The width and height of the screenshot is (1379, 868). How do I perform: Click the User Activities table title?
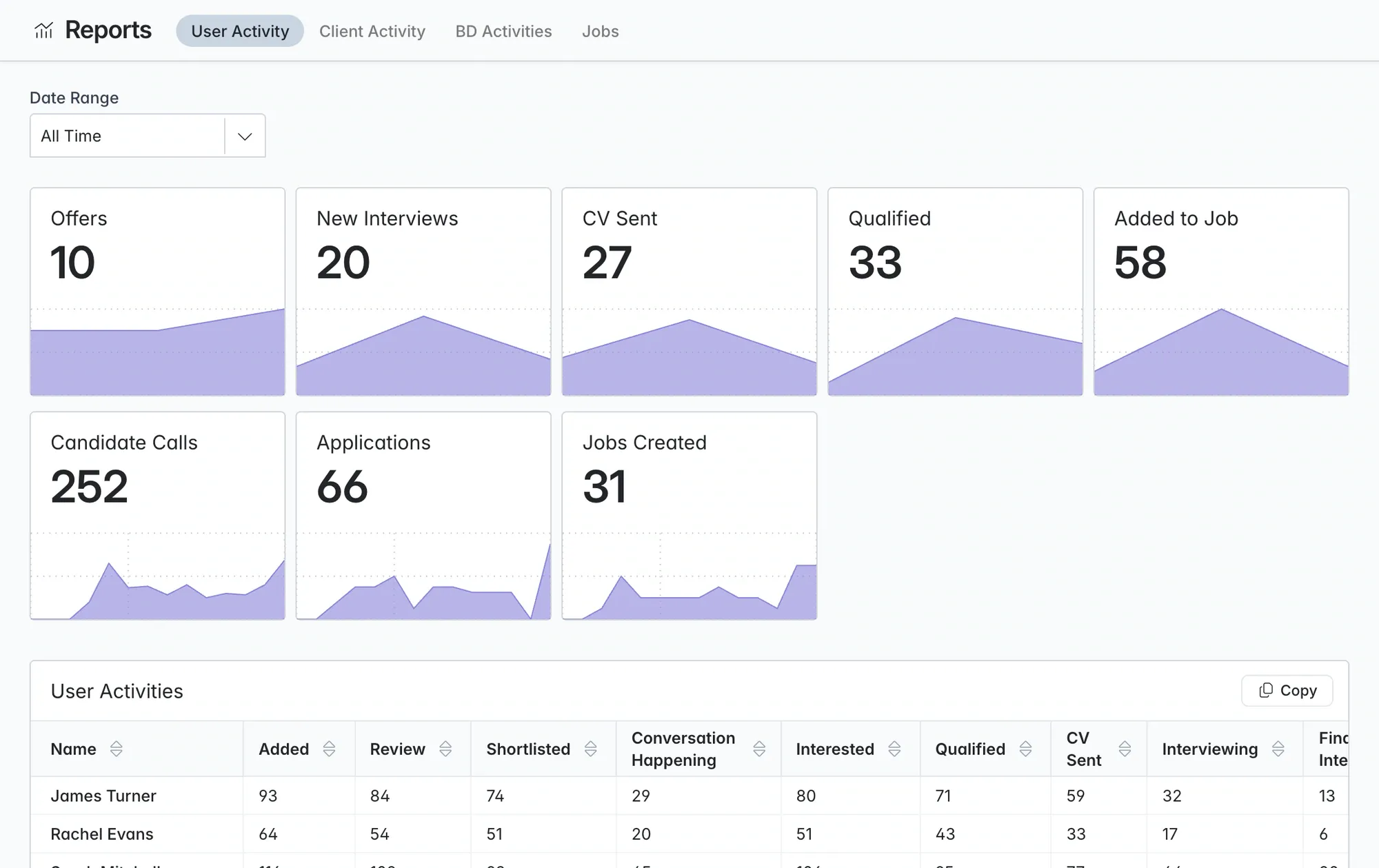[x=117, y=691]
